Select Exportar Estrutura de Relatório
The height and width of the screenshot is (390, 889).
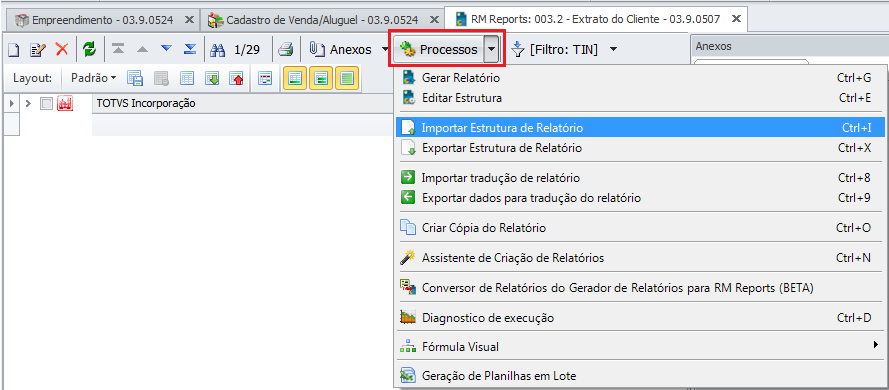pyautogui.click(x=640, y=149)
